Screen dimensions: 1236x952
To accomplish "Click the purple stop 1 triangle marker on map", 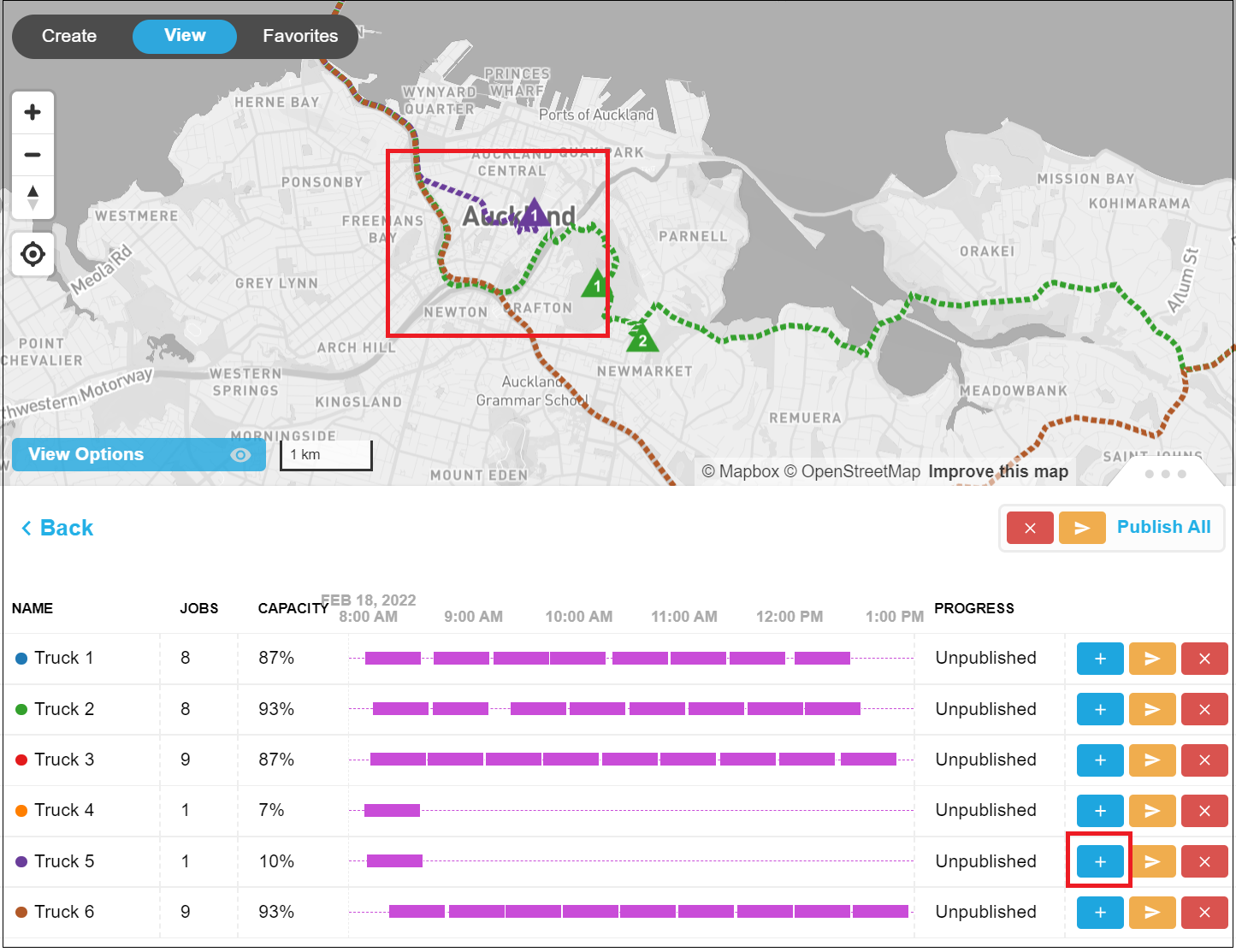I will [534, 212].
